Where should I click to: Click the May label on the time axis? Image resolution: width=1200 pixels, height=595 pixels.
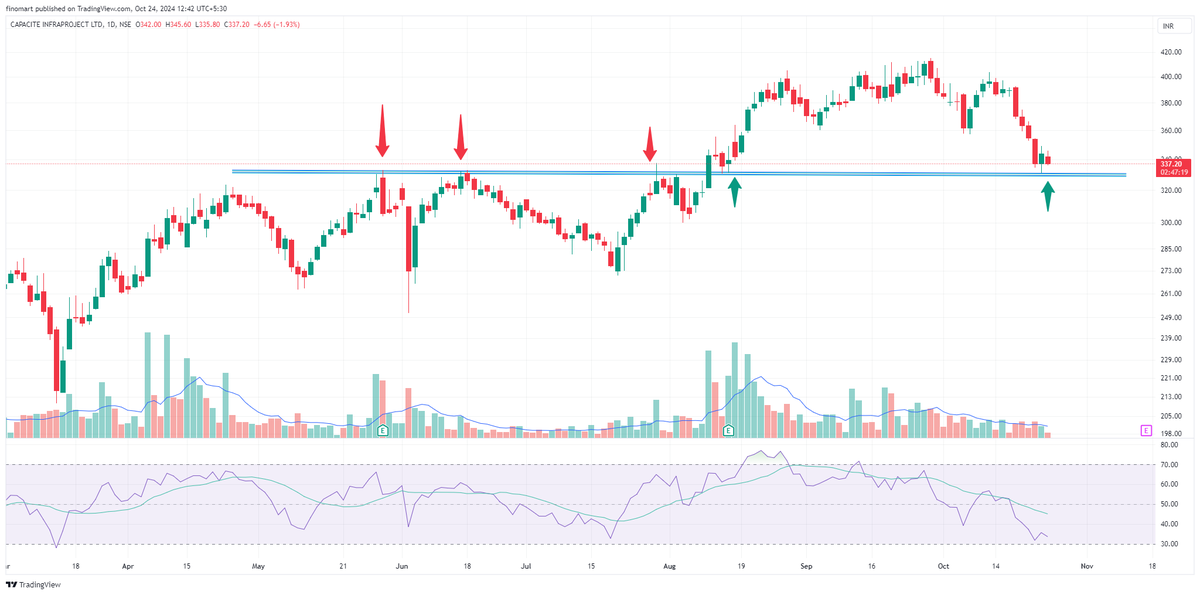coord(259,565)
